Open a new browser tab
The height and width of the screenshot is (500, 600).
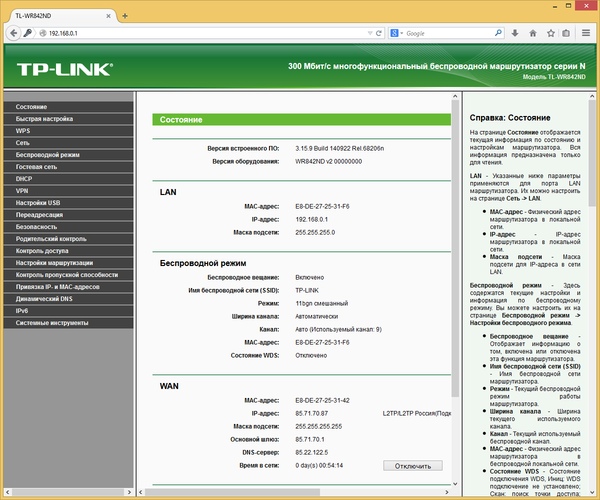click(123, 16)
